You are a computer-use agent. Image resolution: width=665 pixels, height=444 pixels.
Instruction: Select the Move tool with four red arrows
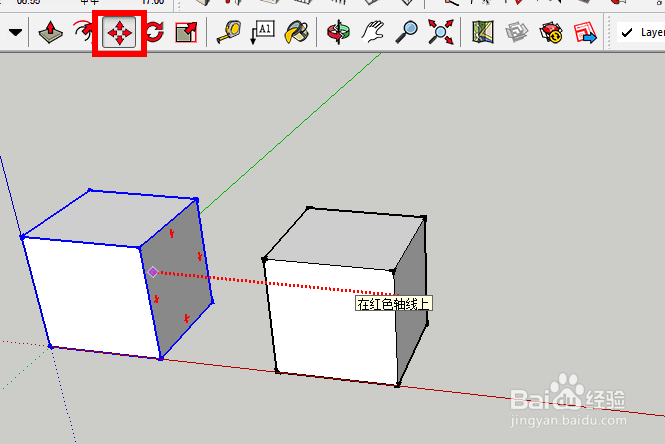tap(119, 33)
